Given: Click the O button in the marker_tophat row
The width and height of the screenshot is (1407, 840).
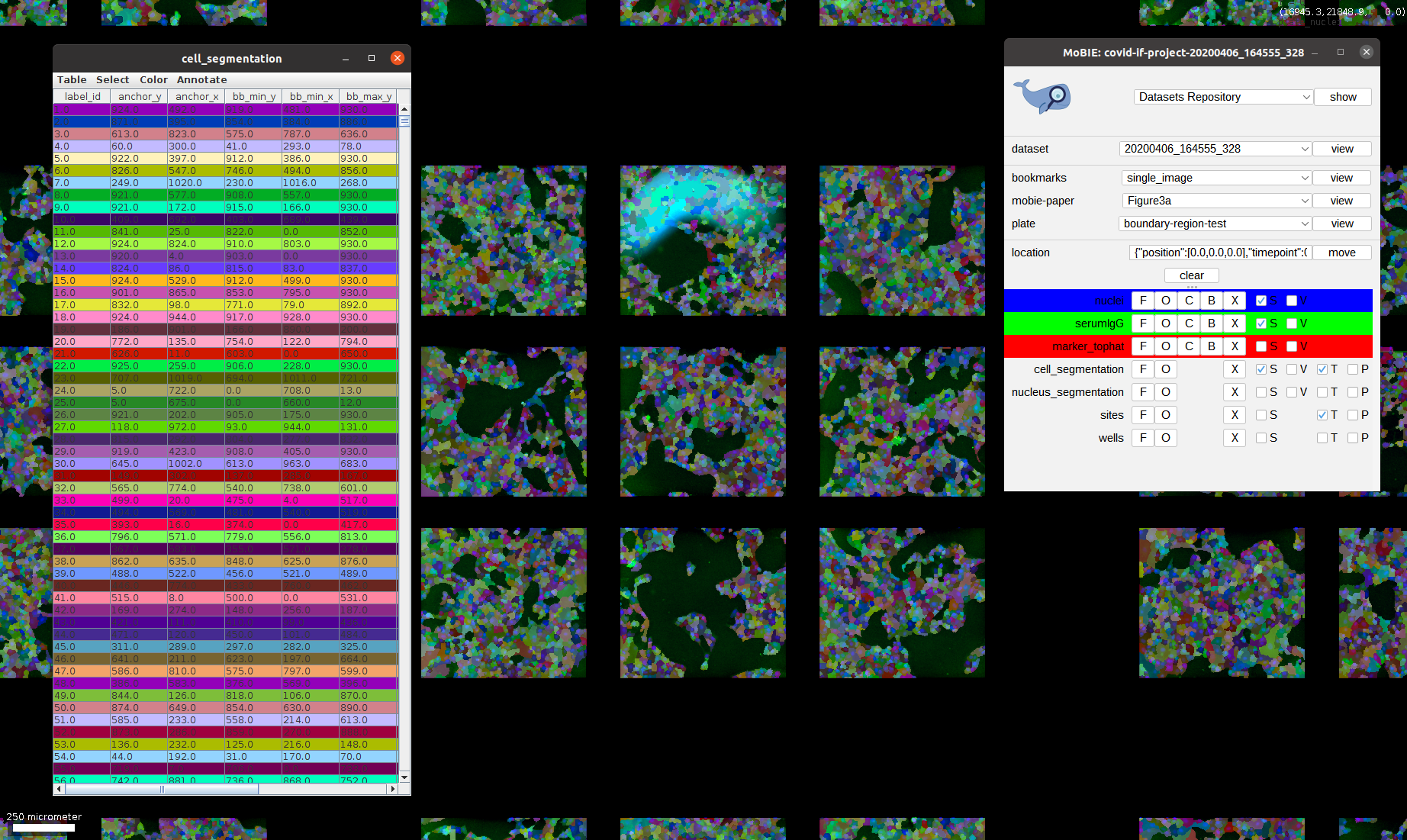Looking at the screenshot, I should click(1165, 346).
